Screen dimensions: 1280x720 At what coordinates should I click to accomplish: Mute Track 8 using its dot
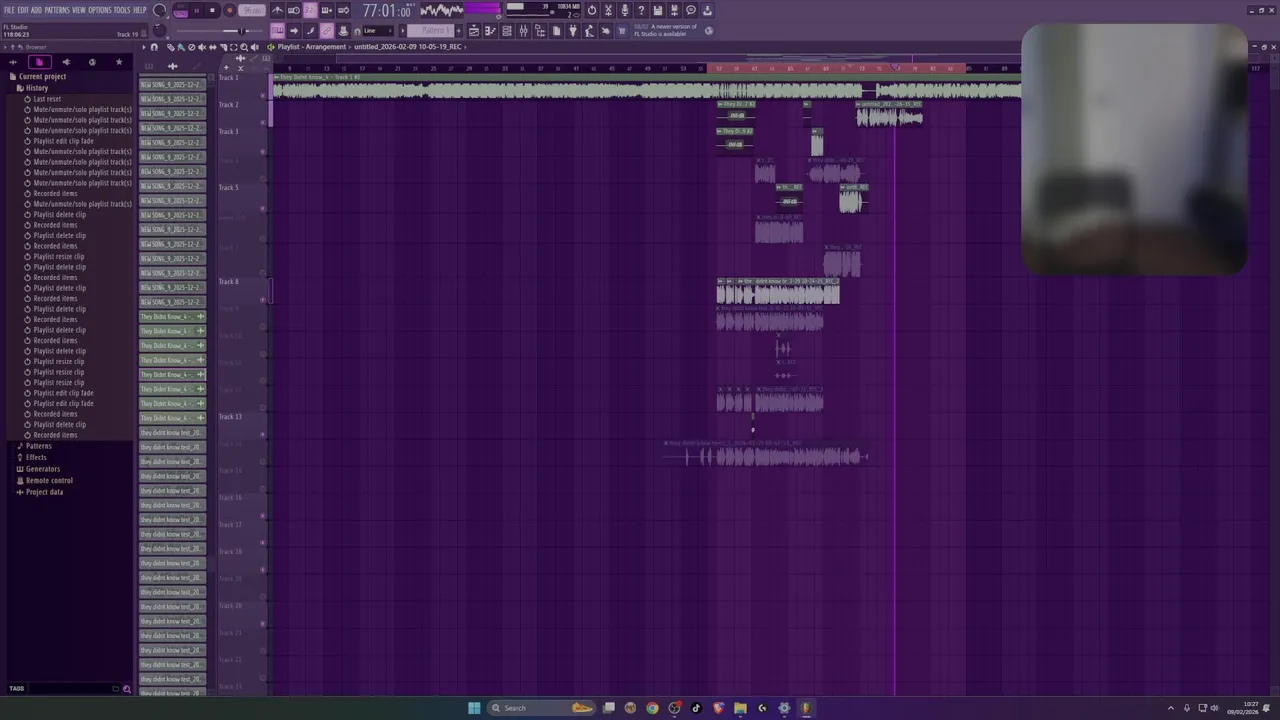[263, 299]
